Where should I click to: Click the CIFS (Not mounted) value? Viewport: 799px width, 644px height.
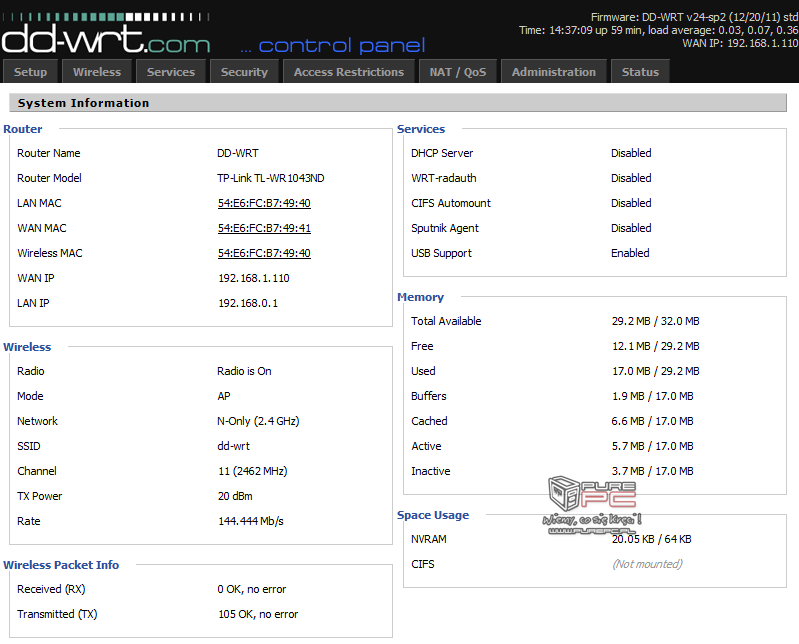point(647,564)
